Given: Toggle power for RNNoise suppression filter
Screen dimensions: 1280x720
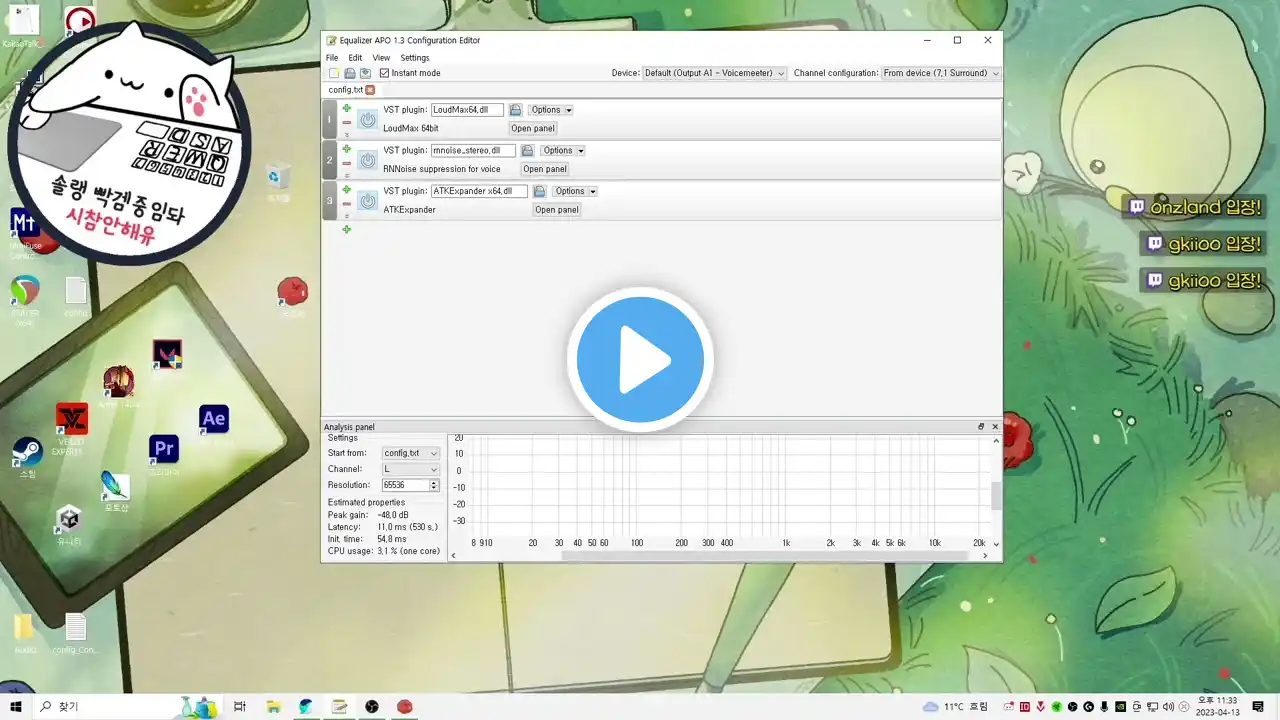Looking at the screenshot, I should click(367, 160).
